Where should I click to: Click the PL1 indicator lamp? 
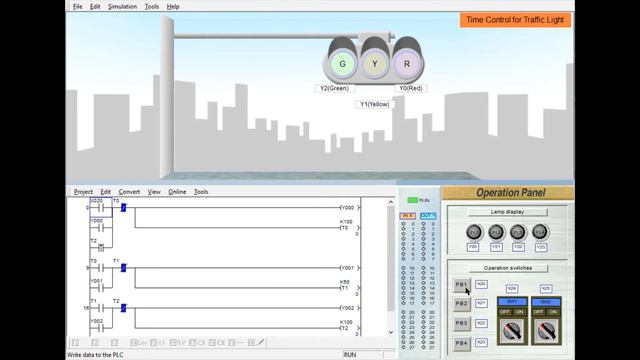[474, 232]
